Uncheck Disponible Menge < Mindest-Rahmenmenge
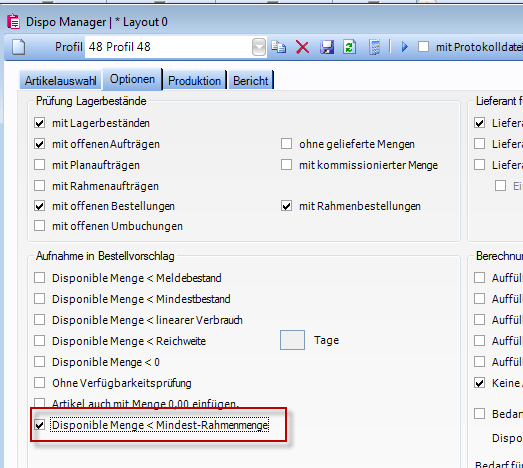 40,425
